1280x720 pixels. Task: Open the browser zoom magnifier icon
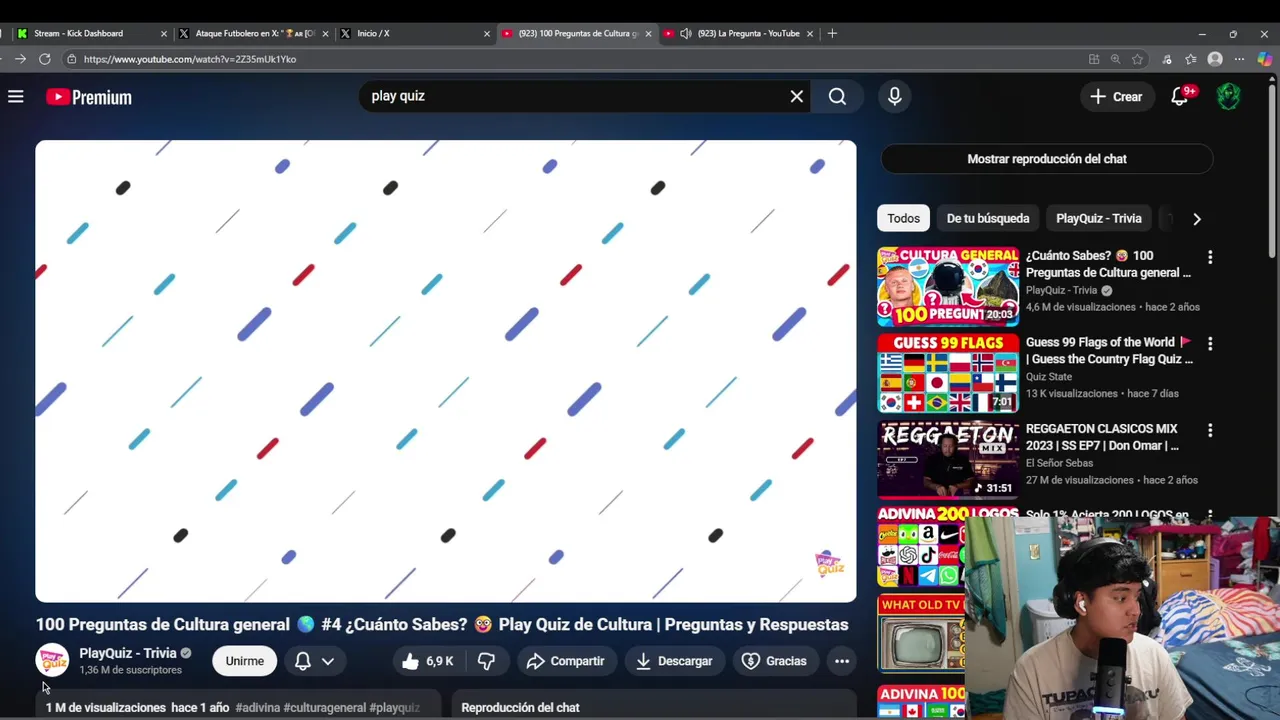tap(1115, 59)
